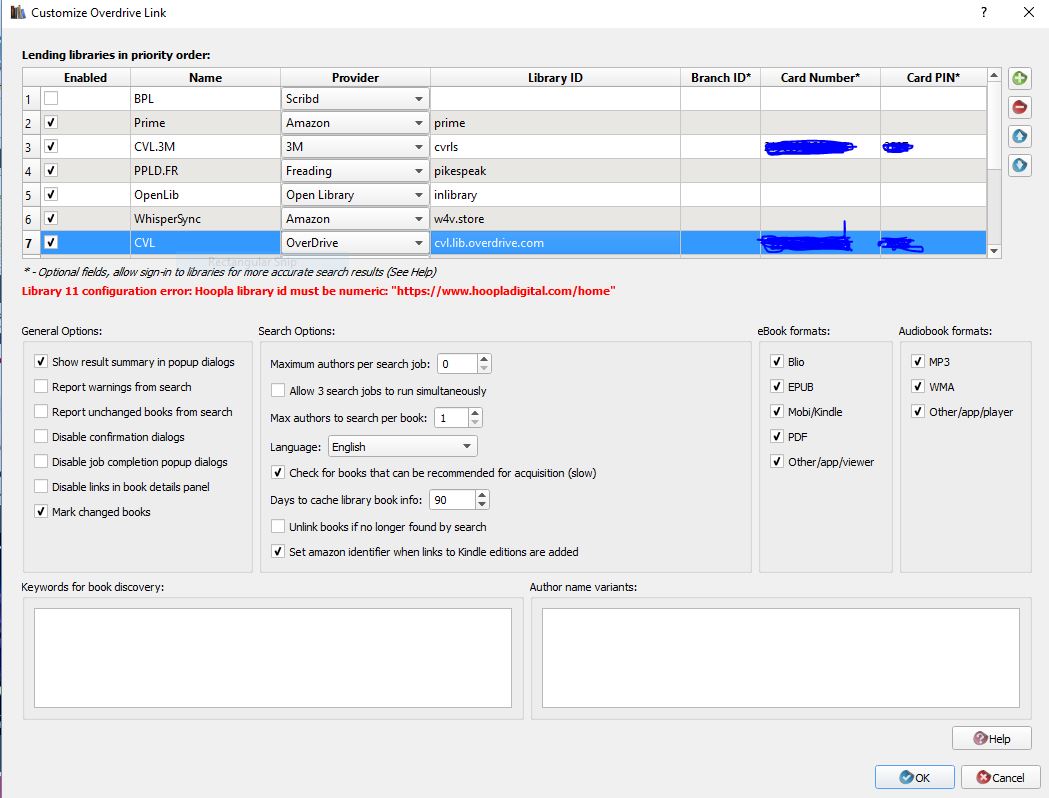This screenshot has height=798, width=1049.
Task: Click the OK button
Action: coord(915,777)
